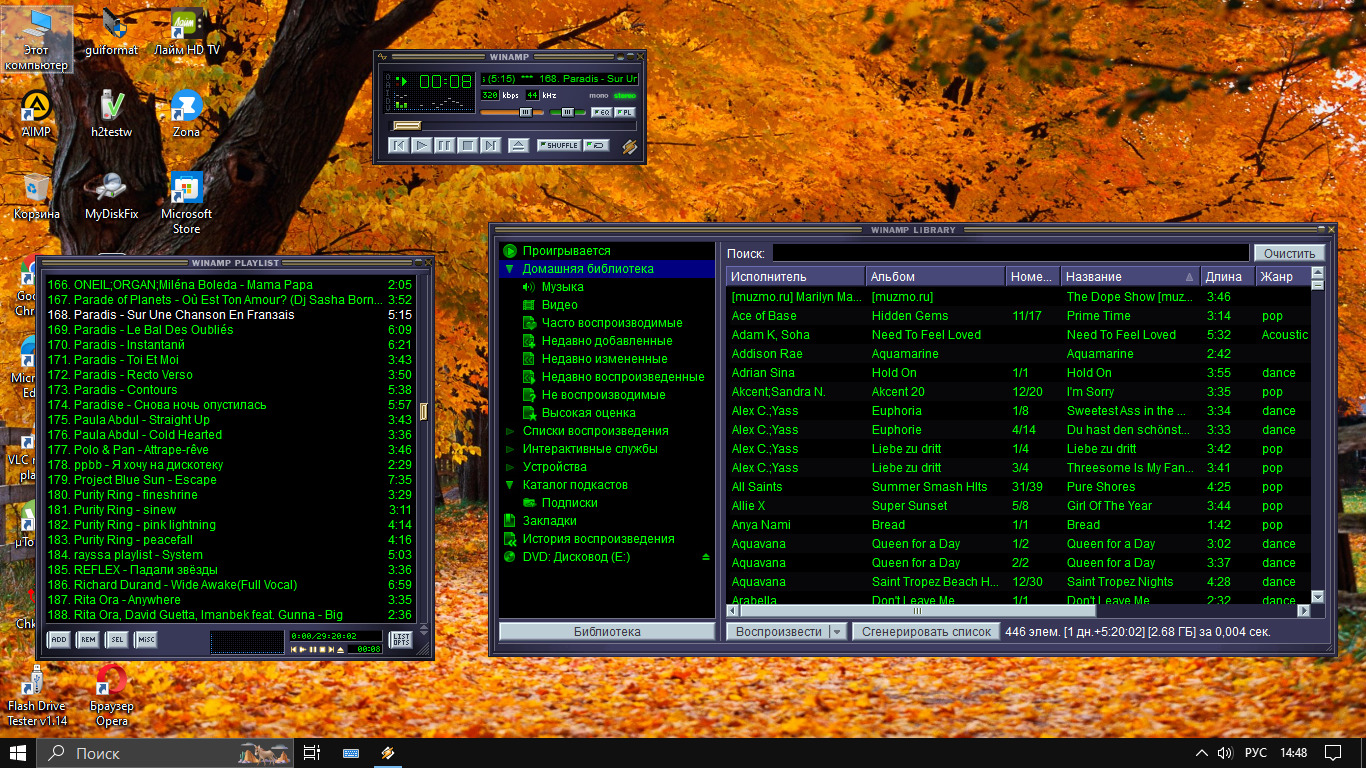Viewport: 1366px width, 768px height.
Task: Expand Интерактивные службы tree node
Action: point(509,449)
